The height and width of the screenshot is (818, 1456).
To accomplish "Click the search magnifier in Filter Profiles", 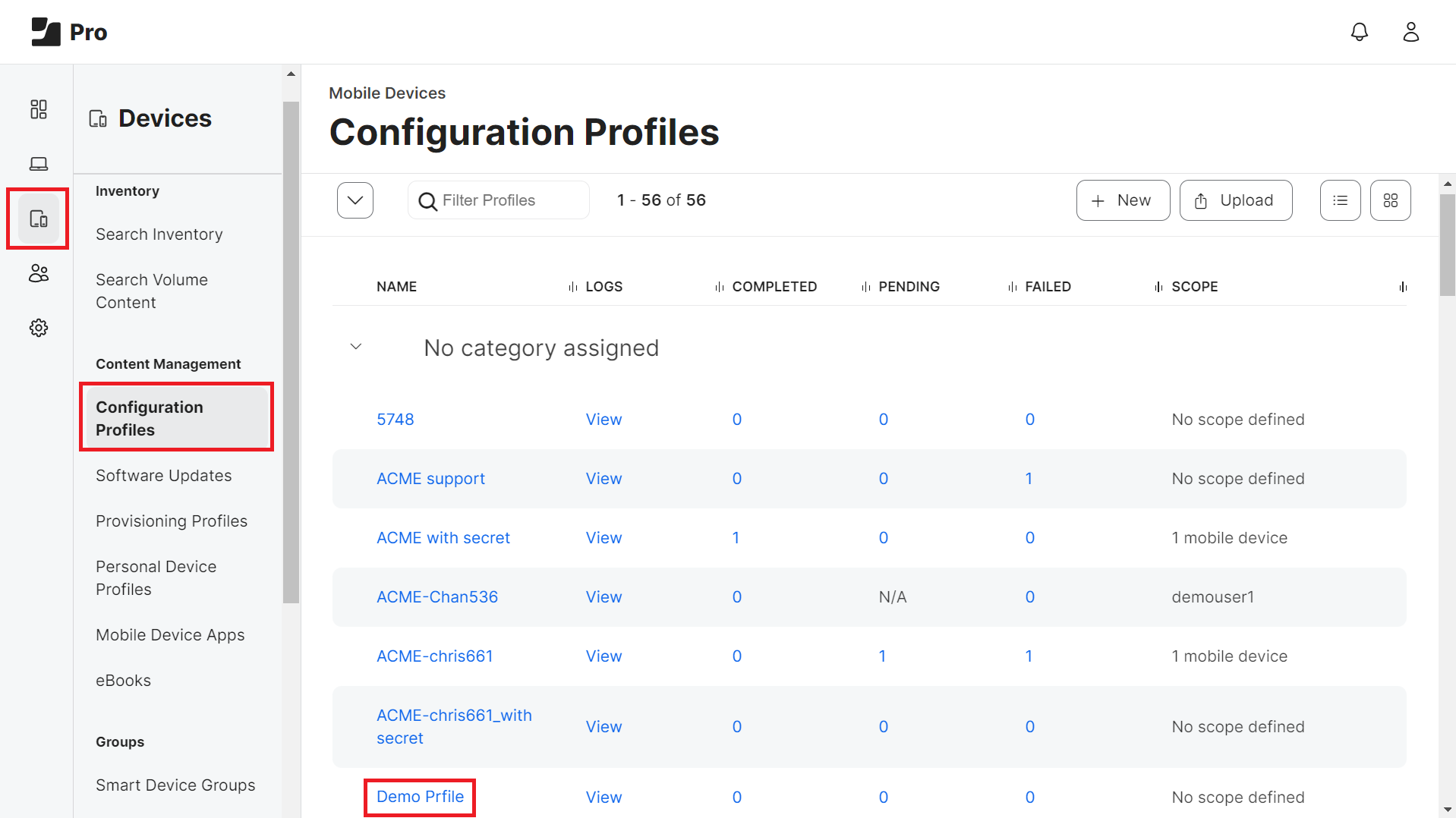I will (428, 201).
